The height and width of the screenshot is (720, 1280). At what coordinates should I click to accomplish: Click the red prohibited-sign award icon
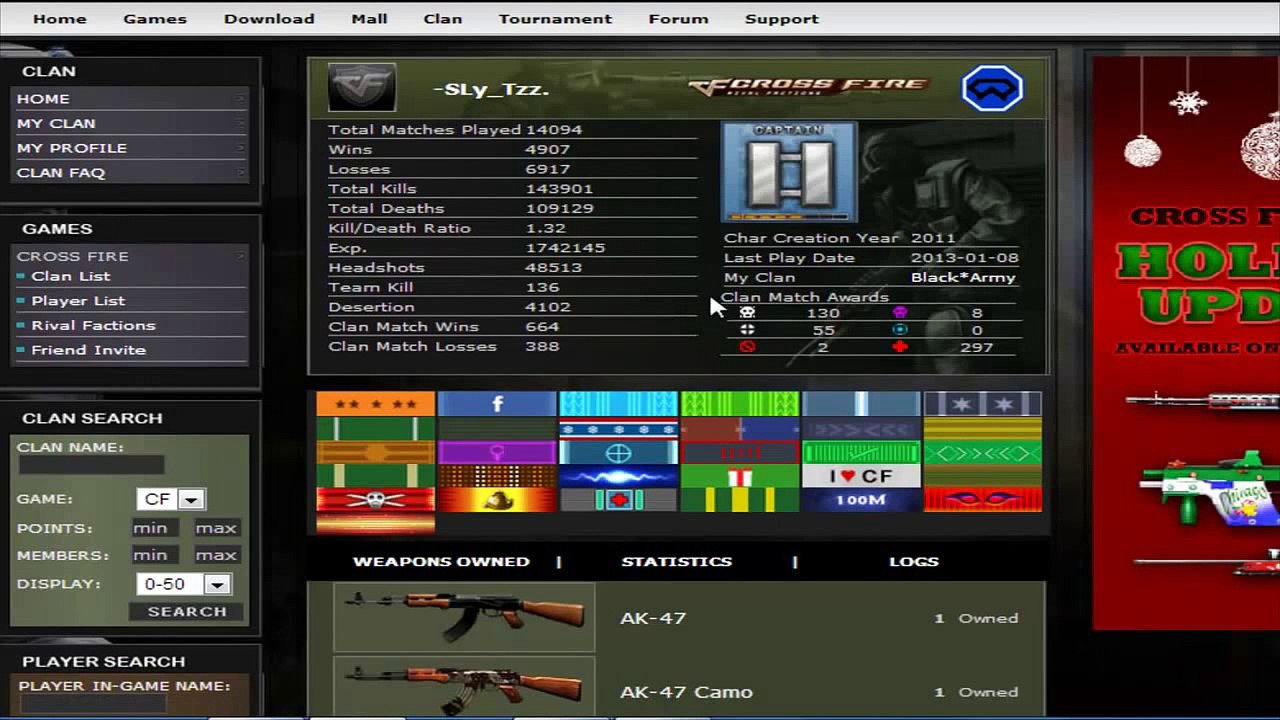point(747,347)
